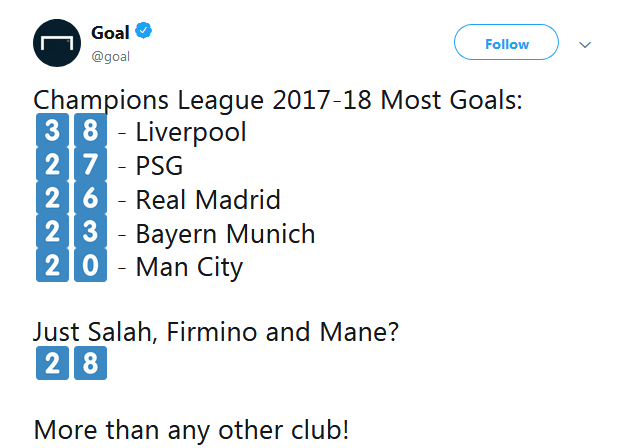Click the blue verified badge beside Goal

point(144,33)
